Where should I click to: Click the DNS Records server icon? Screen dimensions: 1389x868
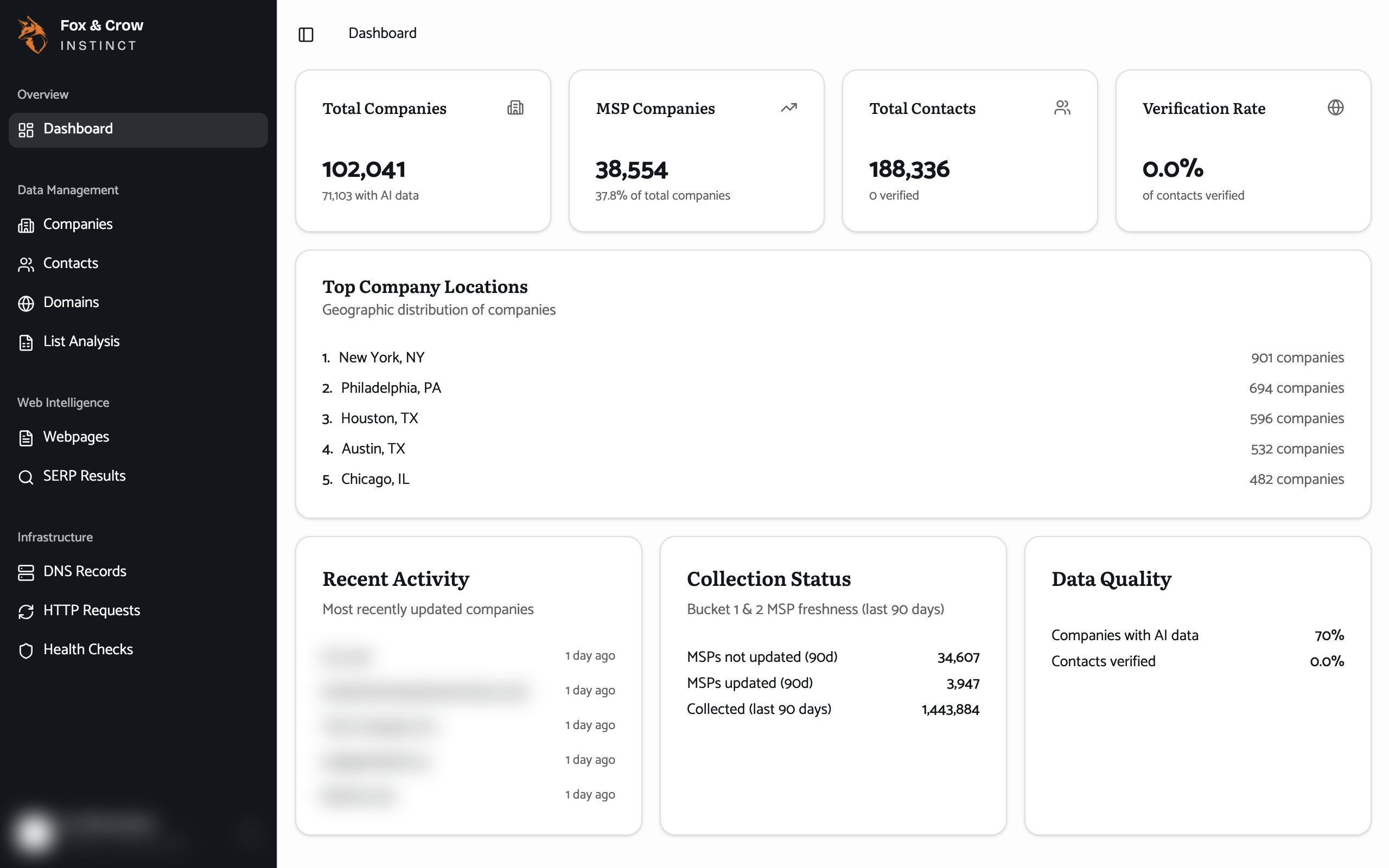26,572
